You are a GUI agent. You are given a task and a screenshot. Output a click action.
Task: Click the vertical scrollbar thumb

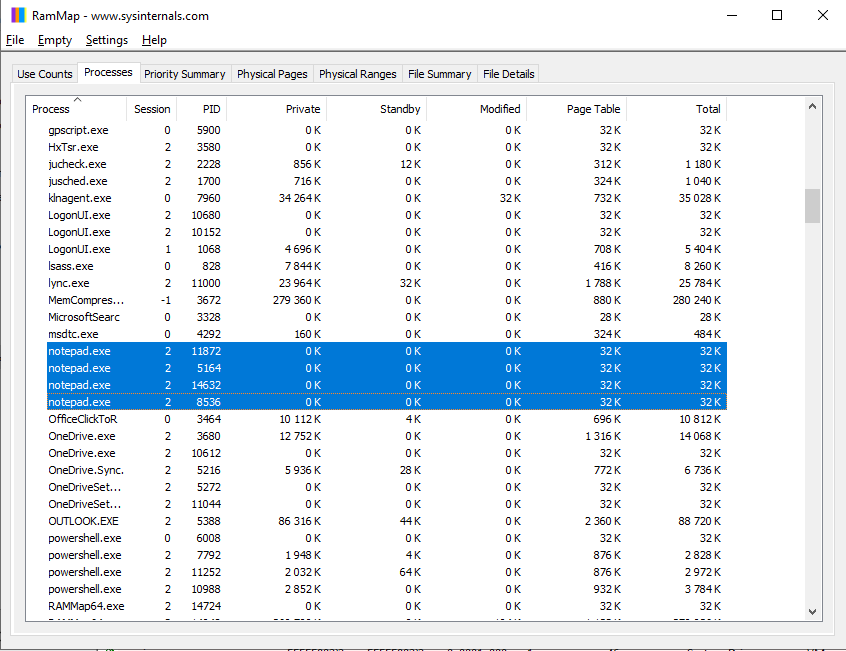pyautogui.click(x=813, y=205)
